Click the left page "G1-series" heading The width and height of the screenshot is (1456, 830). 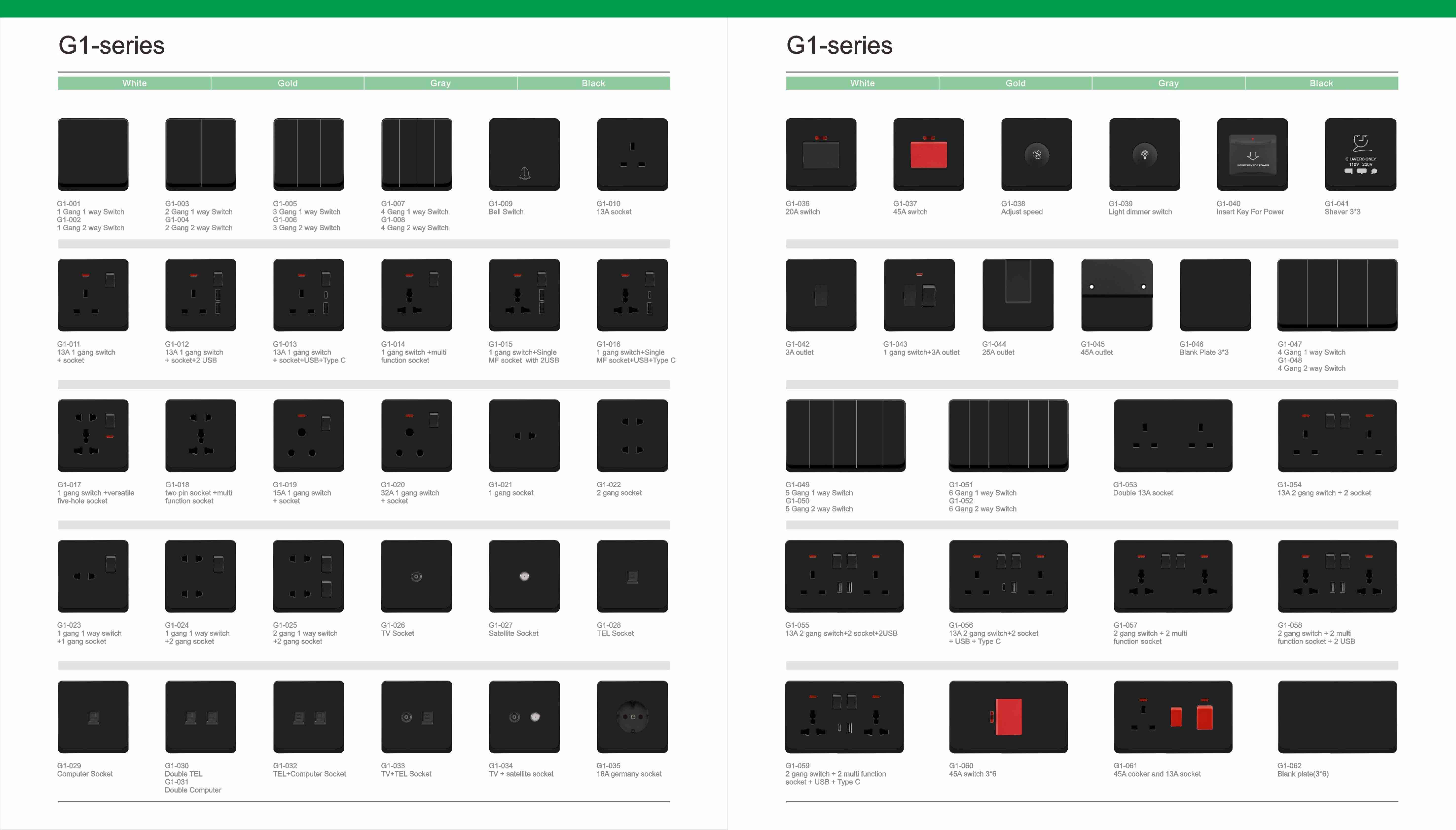112,46
